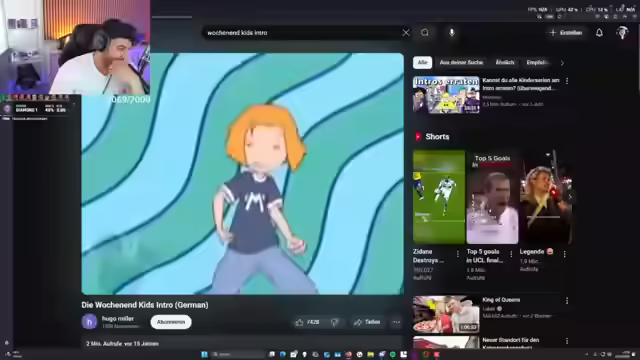Screen dimensions: 640x360
Task: Open the green Spotify icon on the taskbar
Action: 393,354
